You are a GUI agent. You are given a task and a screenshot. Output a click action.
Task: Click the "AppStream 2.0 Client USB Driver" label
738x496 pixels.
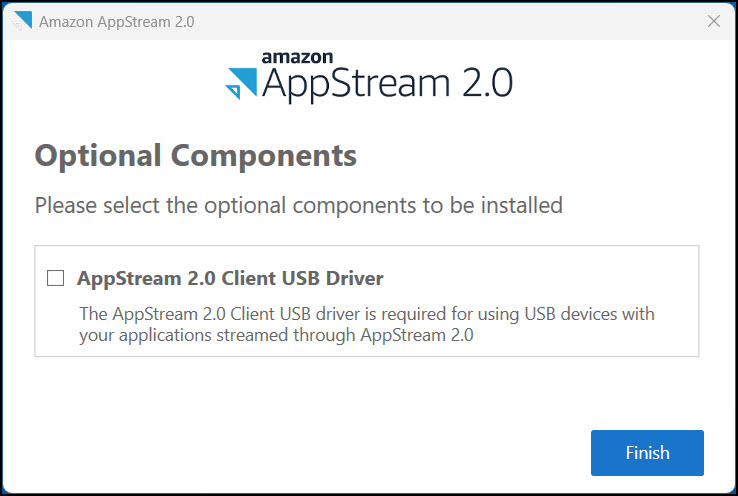230,278
